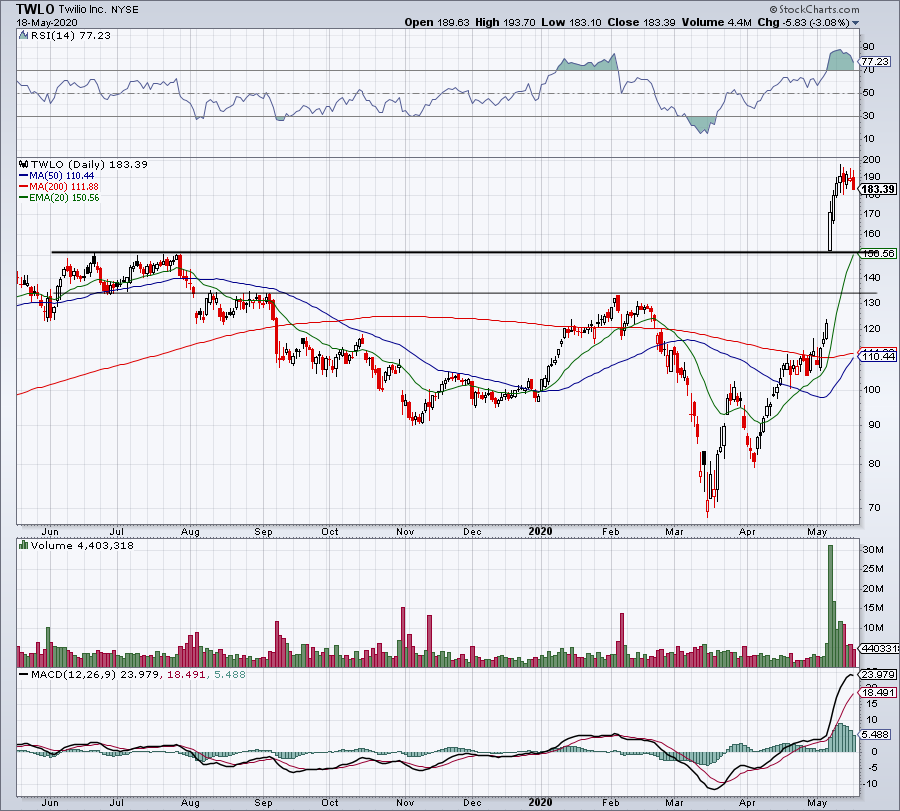Click the candlestick icon beside TWLO (Daily)
This screenshot has width=900, height=811.
[24, 165]
